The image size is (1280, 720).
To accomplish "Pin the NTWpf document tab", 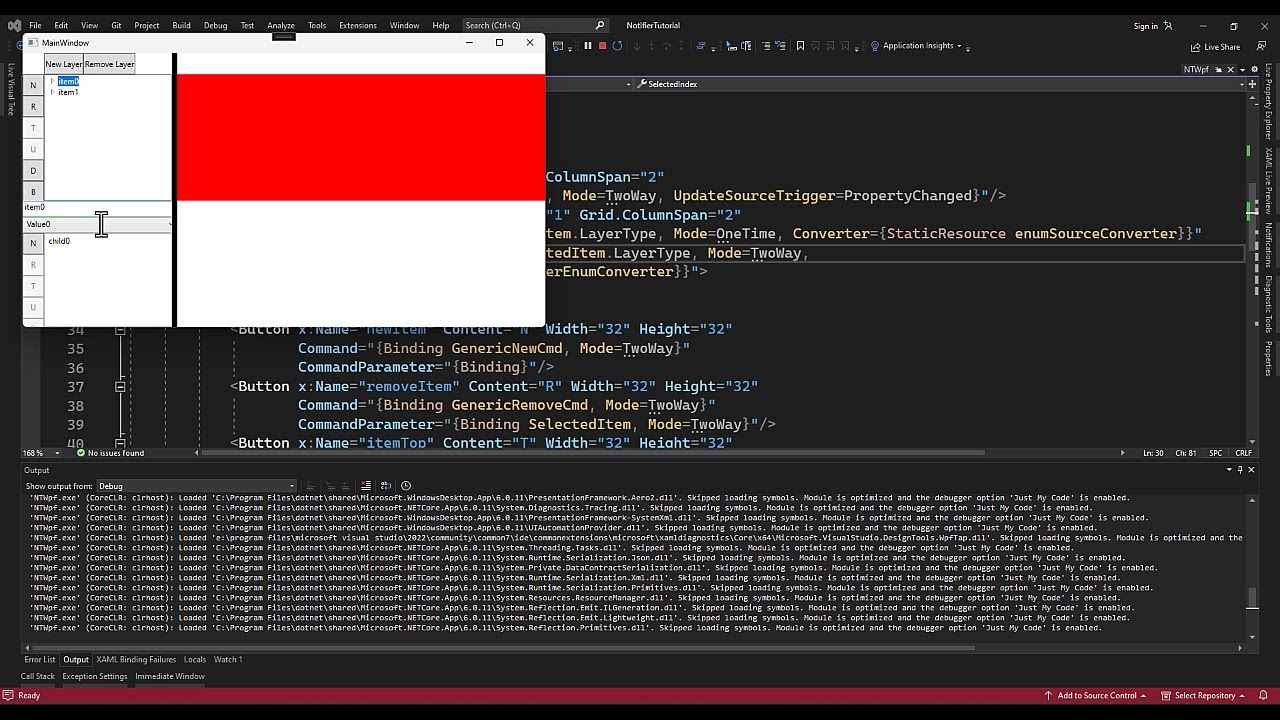I will click(1217, 70).
